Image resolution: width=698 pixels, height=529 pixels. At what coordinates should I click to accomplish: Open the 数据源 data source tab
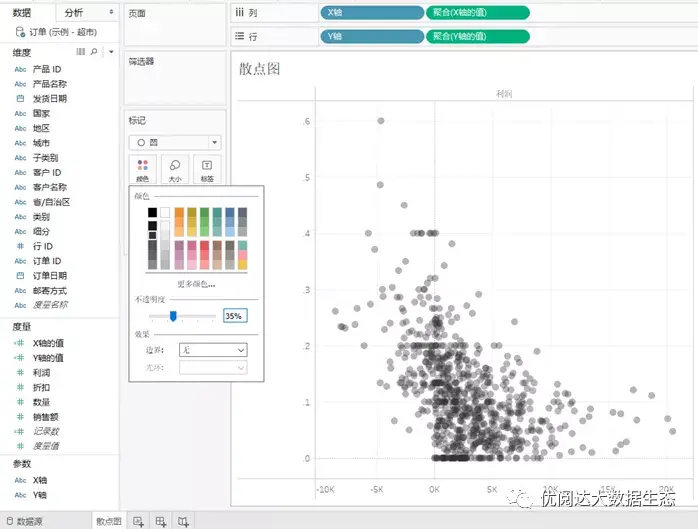coord(24,521)
